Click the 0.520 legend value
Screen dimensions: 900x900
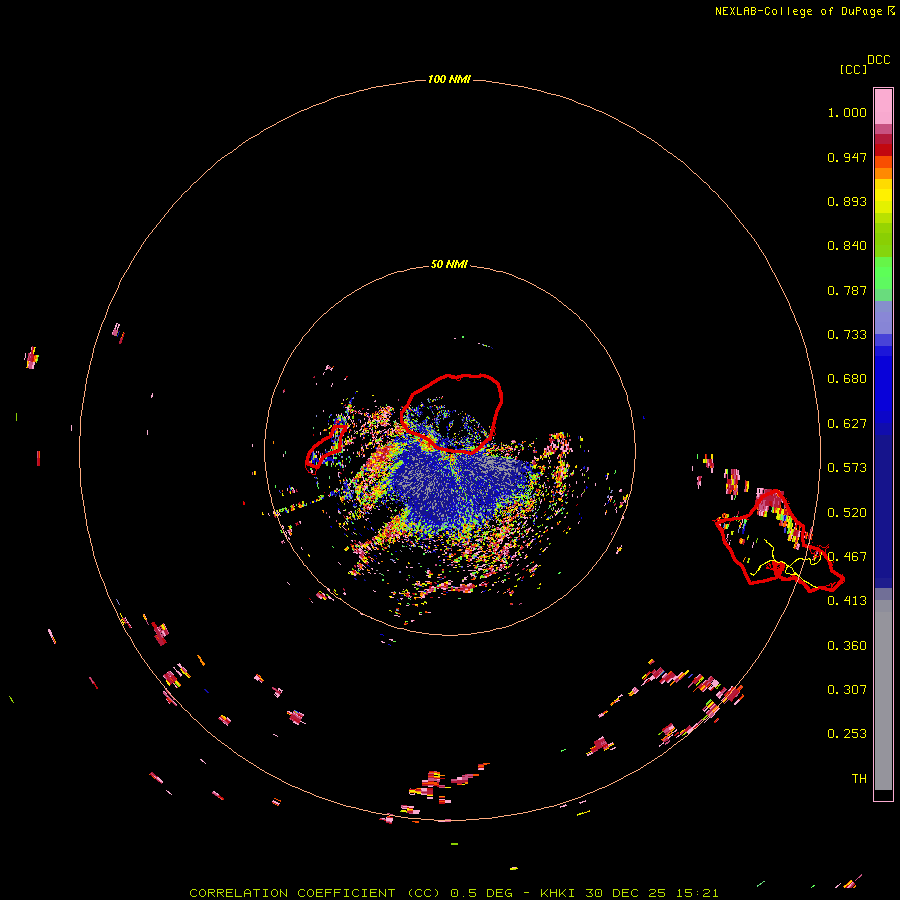847,513
